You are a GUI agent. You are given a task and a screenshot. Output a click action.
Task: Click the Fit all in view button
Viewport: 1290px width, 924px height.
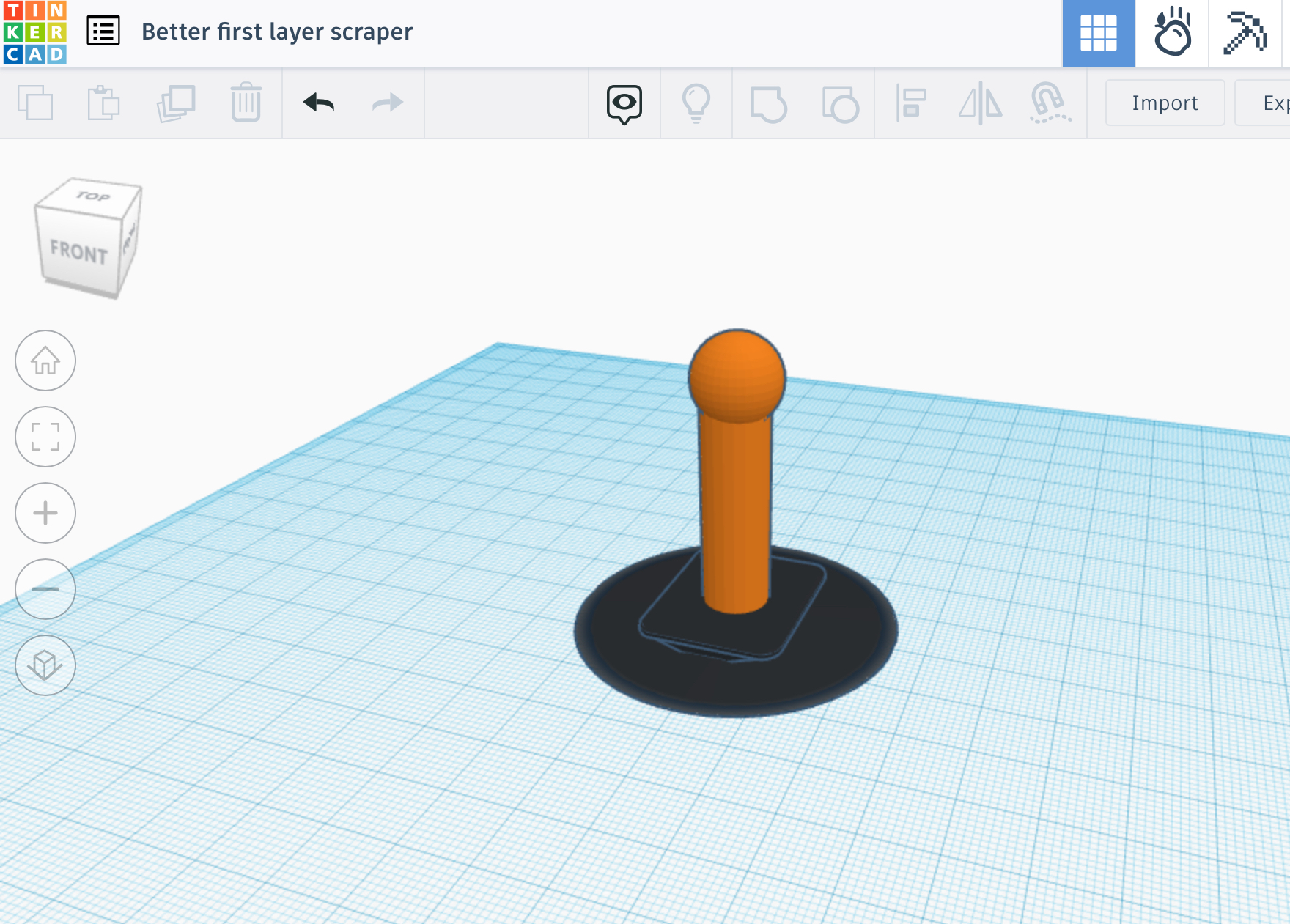45,437
